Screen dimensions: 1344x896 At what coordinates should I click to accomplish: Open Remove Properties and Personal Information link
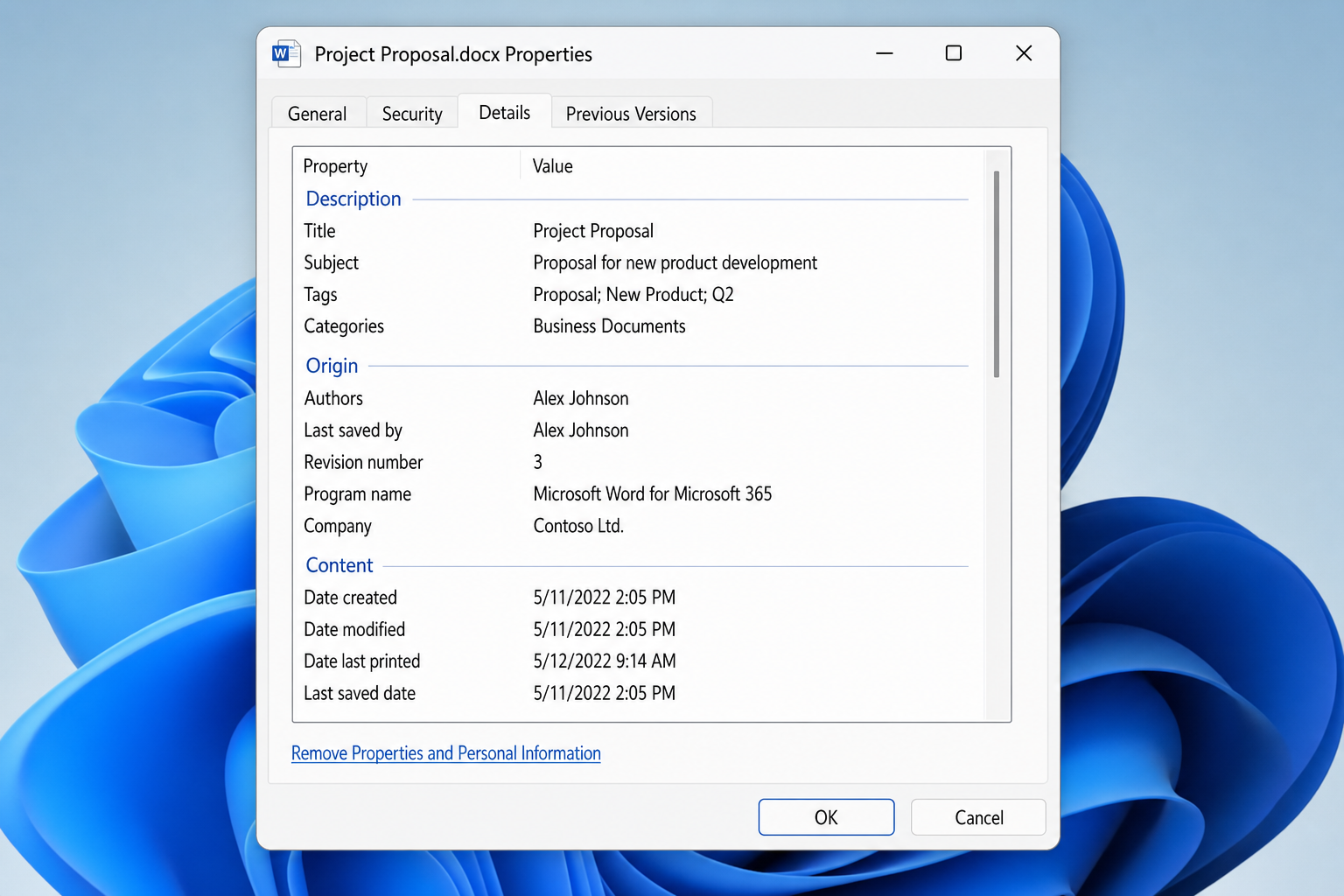(446, 753)
